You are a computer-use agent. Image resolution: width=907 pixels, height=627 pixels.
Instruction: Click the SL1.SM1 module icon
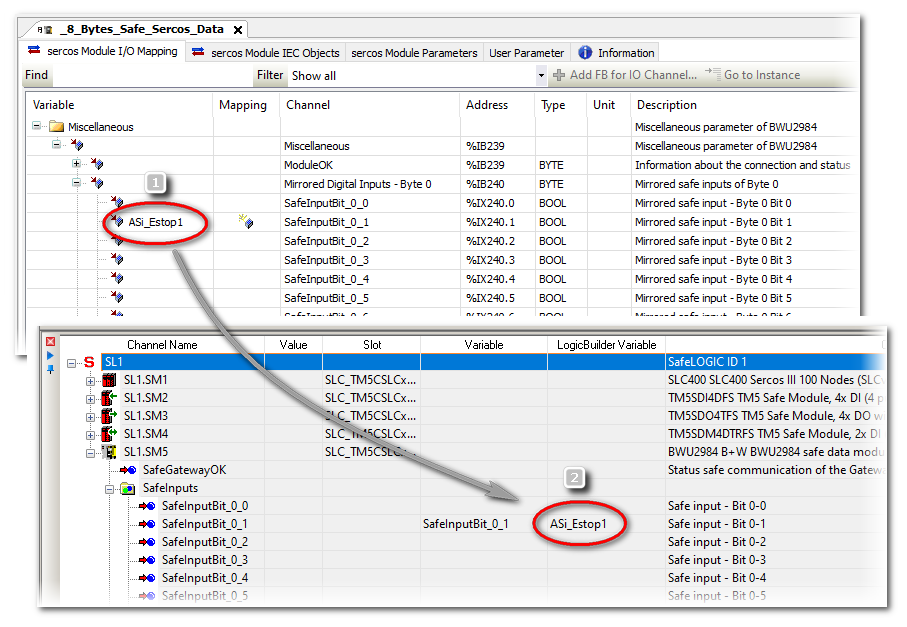coord(110,380)
